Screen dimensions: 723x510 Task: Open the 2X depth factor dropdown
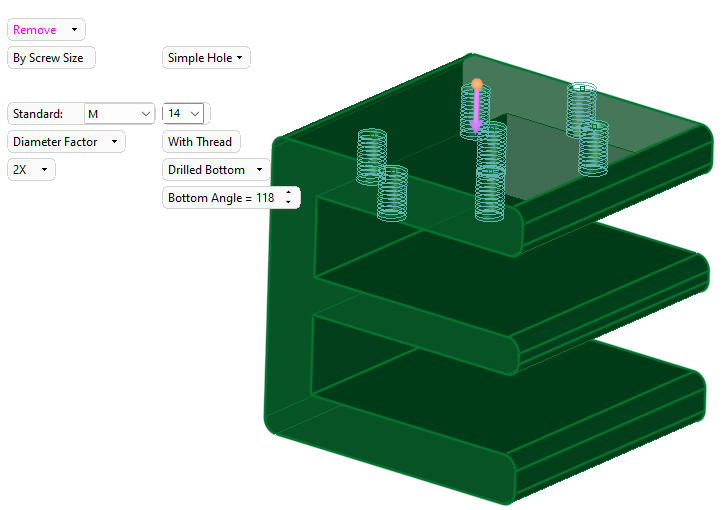(31, 170)
